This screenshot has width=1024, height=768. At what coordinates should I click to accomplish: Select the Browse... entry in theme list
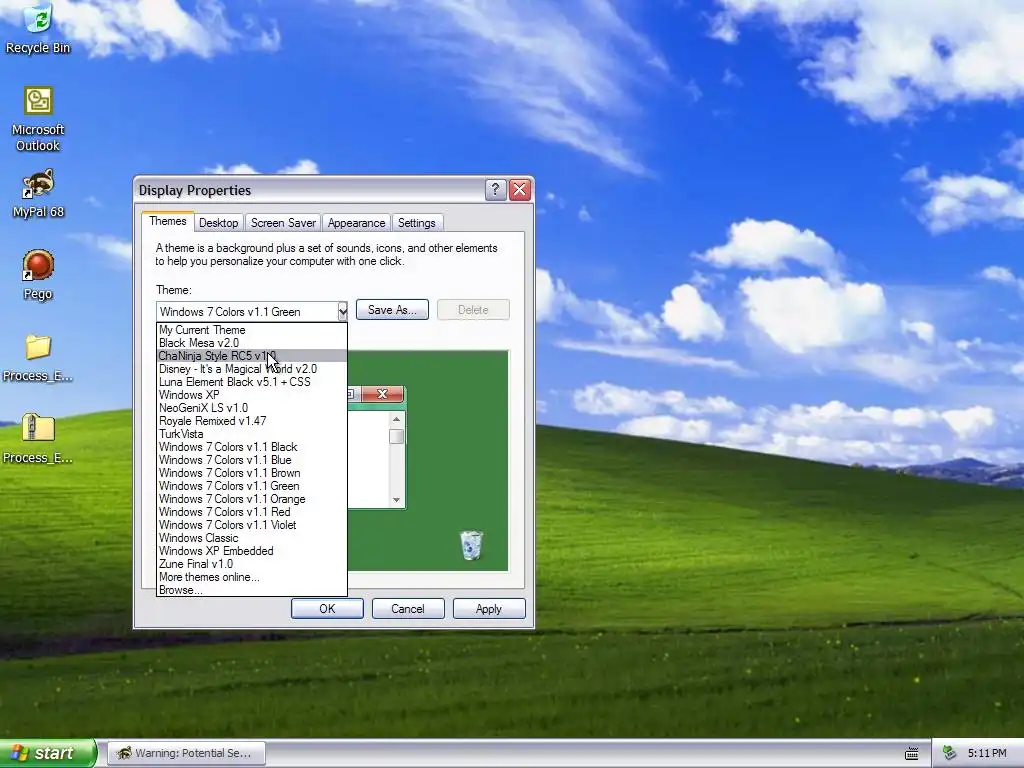coord(252,590)
